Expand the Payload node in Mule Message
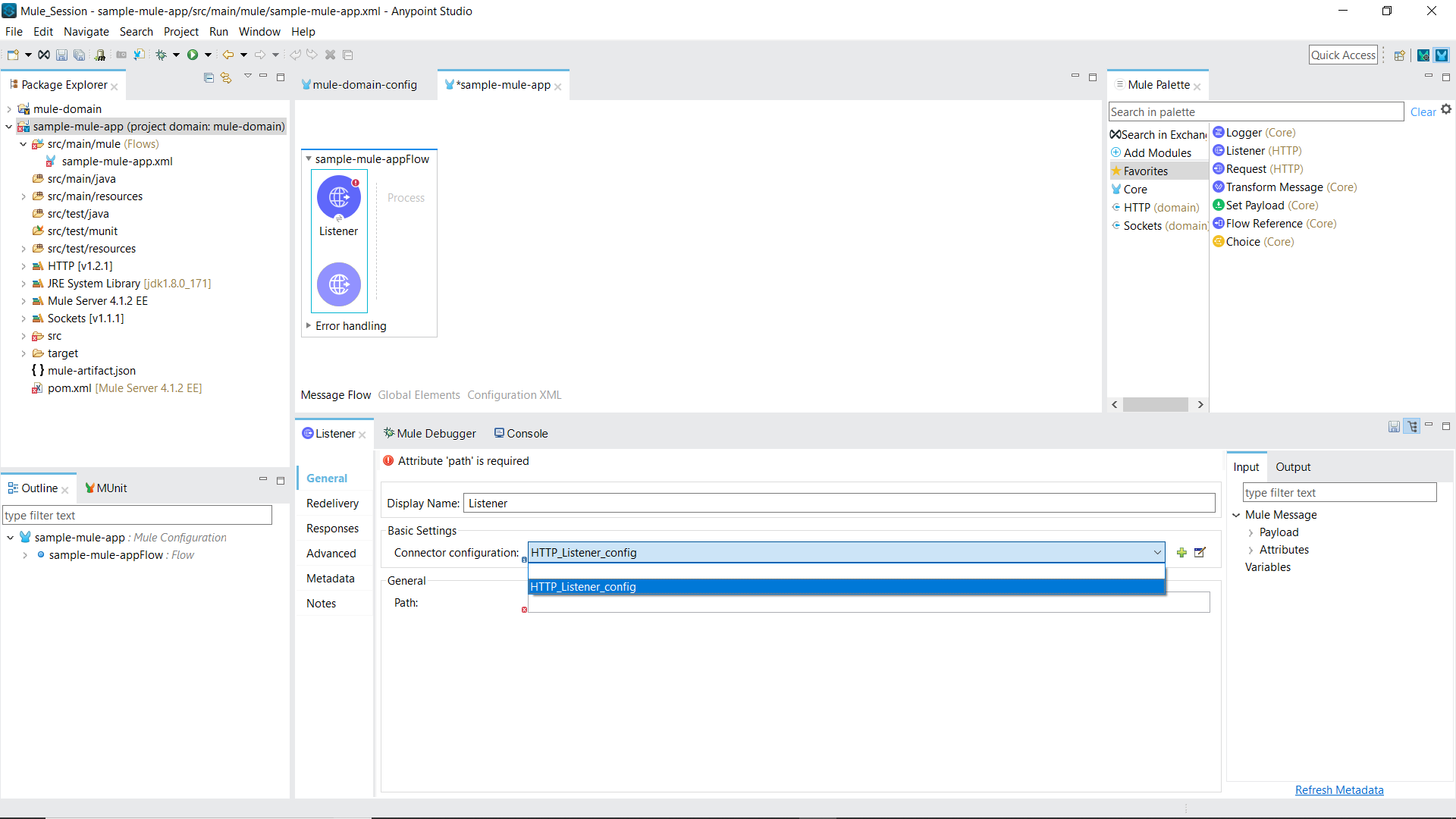This screenshot has height=819, width=1456. point(1250,532)
